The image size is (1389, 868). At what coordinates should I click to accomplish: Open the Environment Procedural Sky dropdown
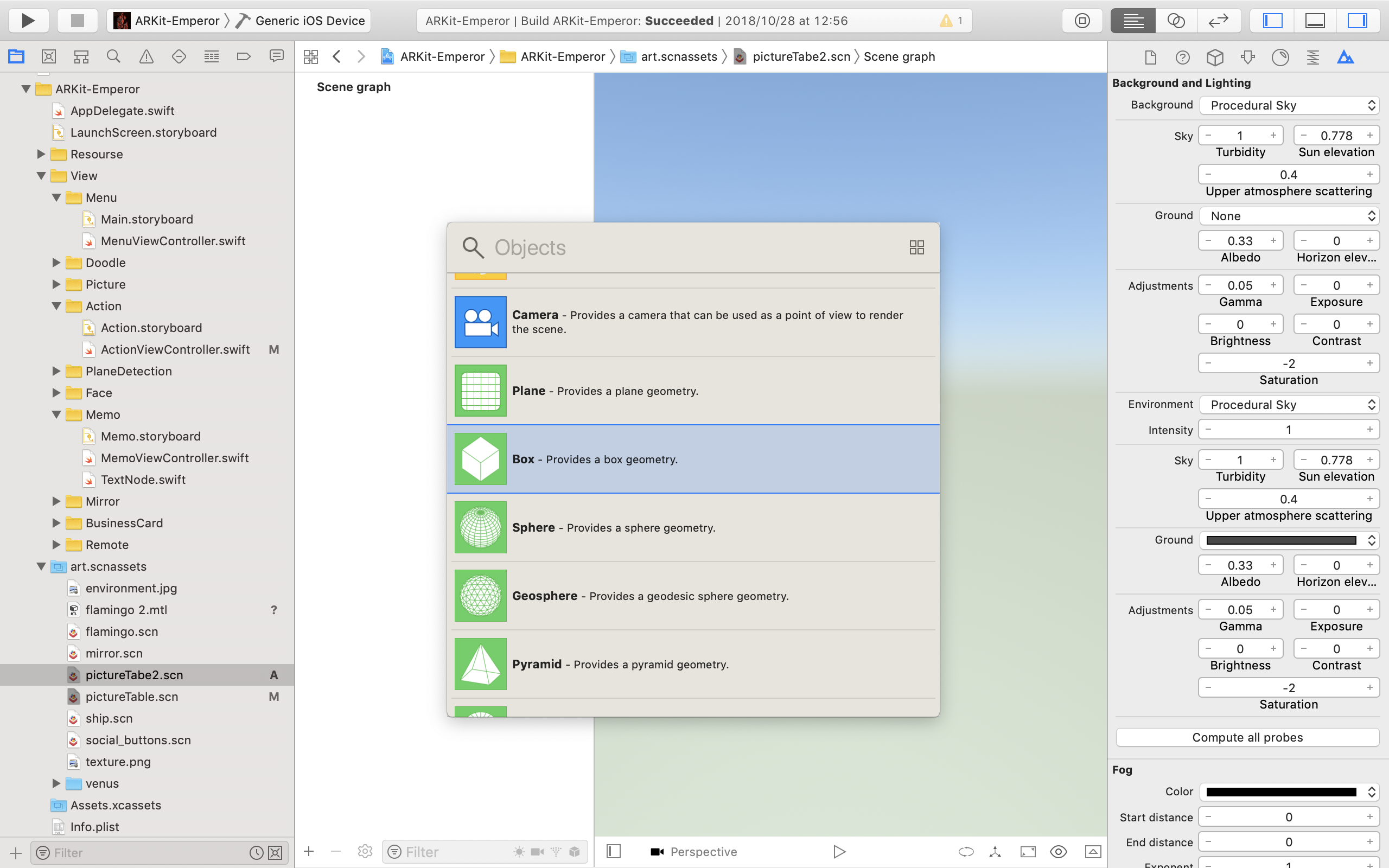[1289, 405]
